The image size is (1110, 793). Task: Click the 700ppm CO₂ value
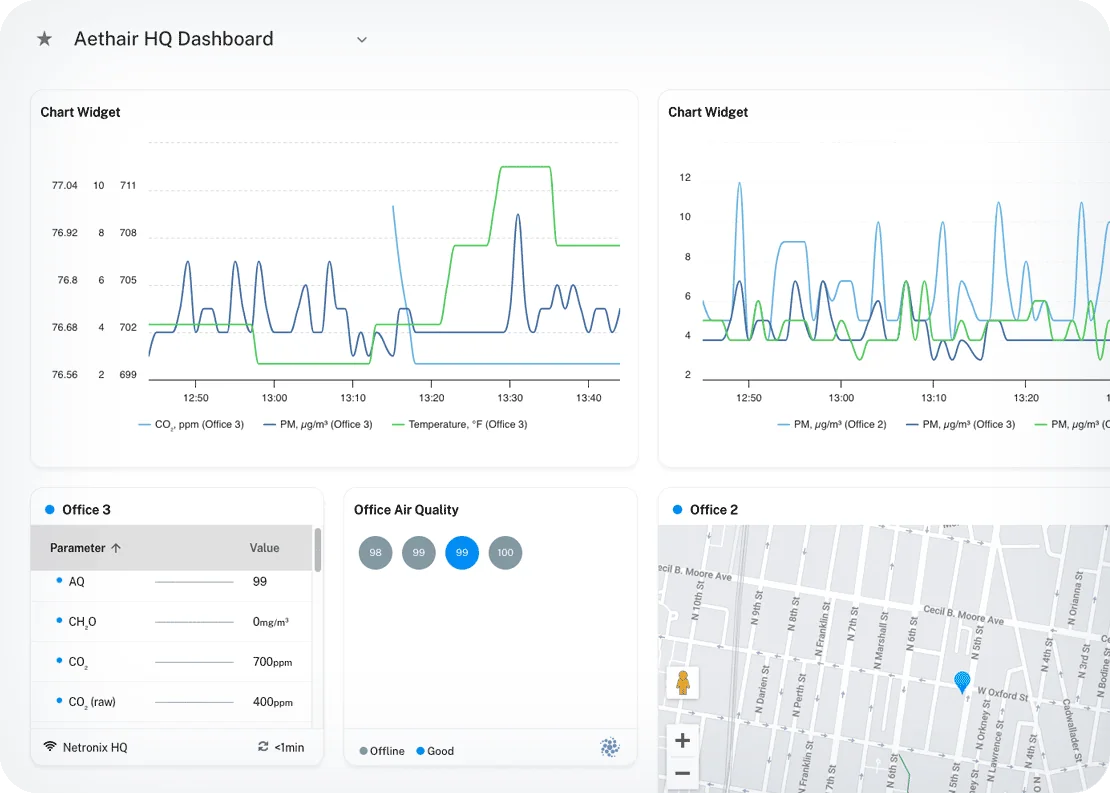tap(273, 662)
